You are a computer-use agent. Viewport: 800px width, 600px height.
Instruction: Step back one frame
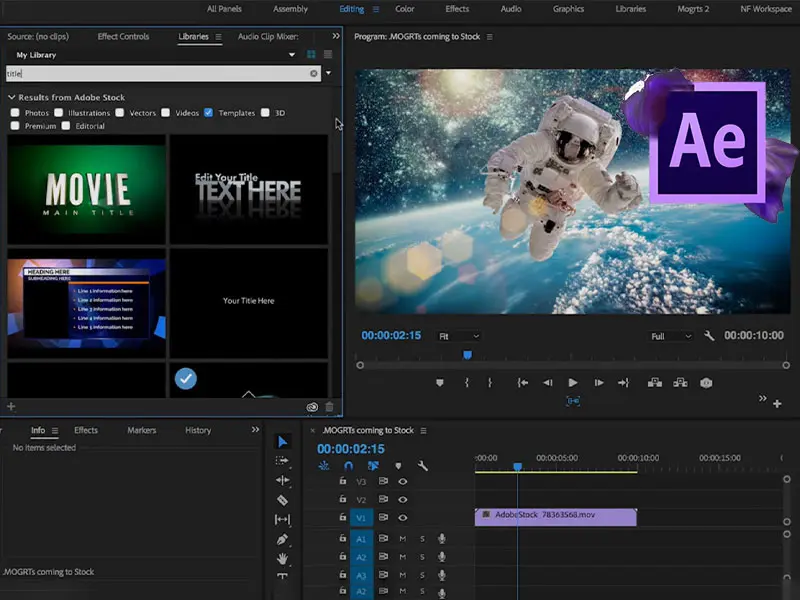[547, 383]
